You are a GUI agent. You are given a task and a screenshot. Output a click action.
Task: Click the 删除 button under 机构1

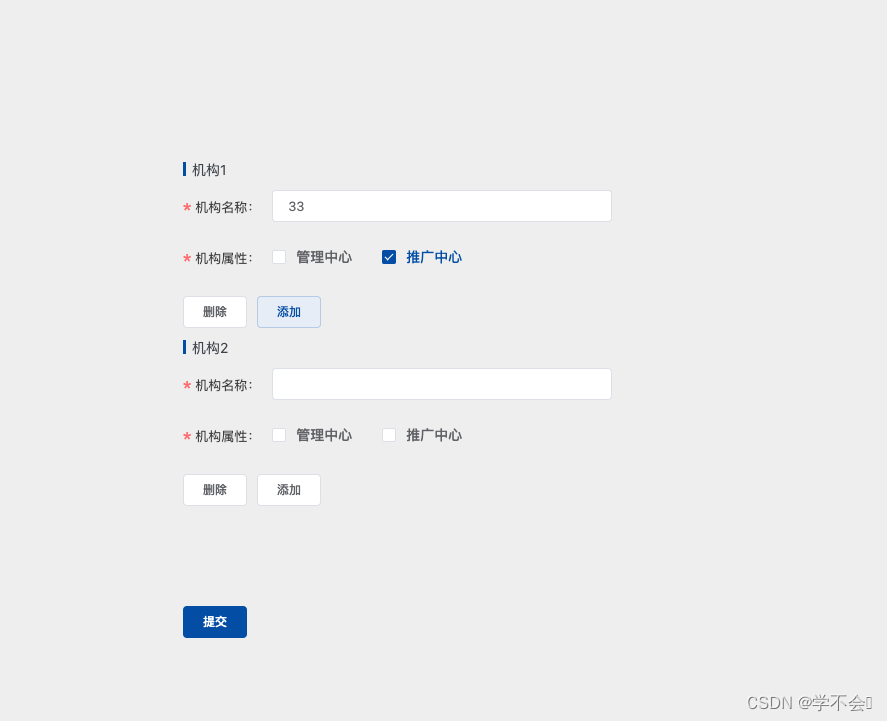click(x=214, y=311)
